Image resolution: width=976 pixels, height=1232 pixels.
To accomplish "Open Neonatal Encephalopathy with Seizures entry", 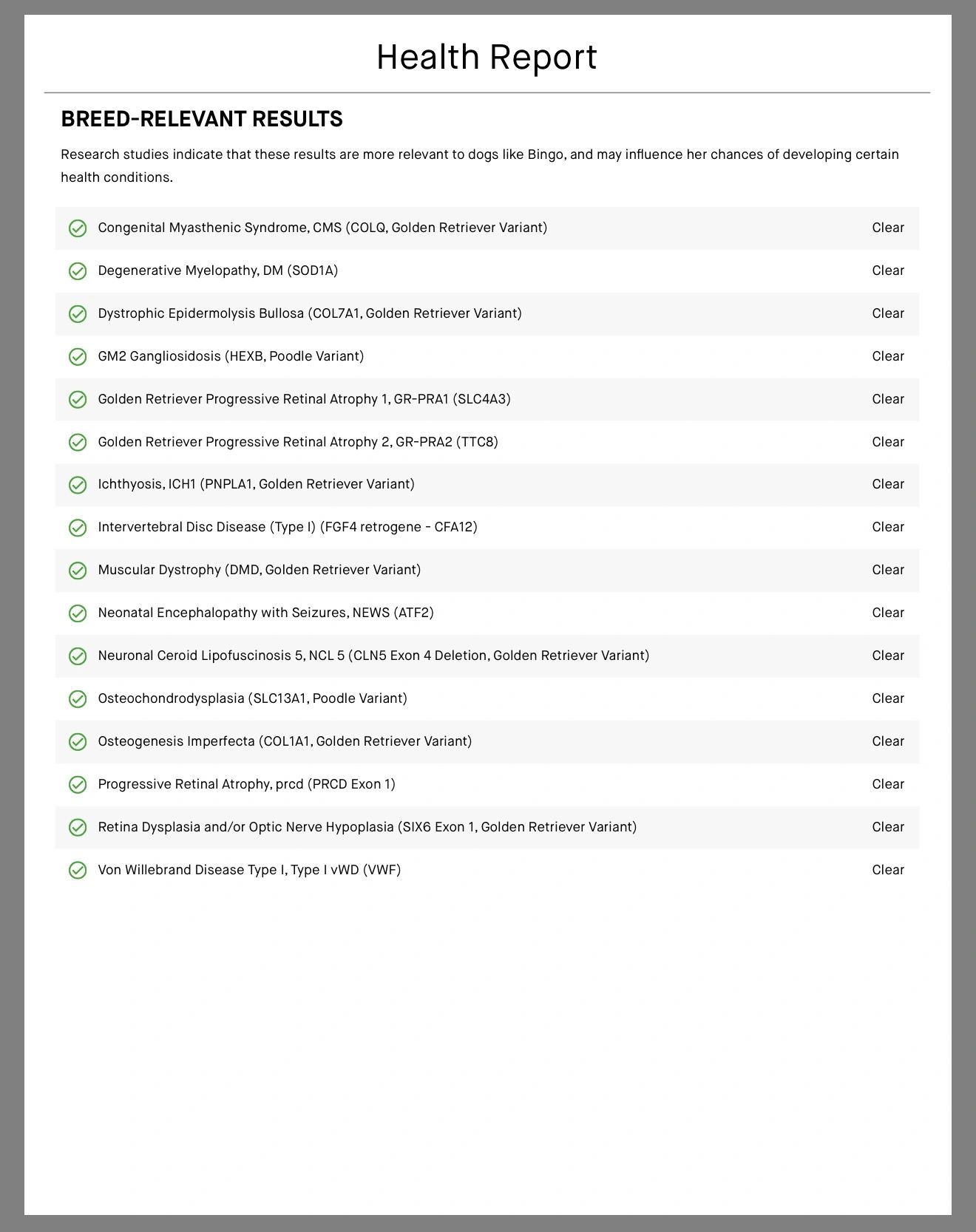I will [265, 613].
